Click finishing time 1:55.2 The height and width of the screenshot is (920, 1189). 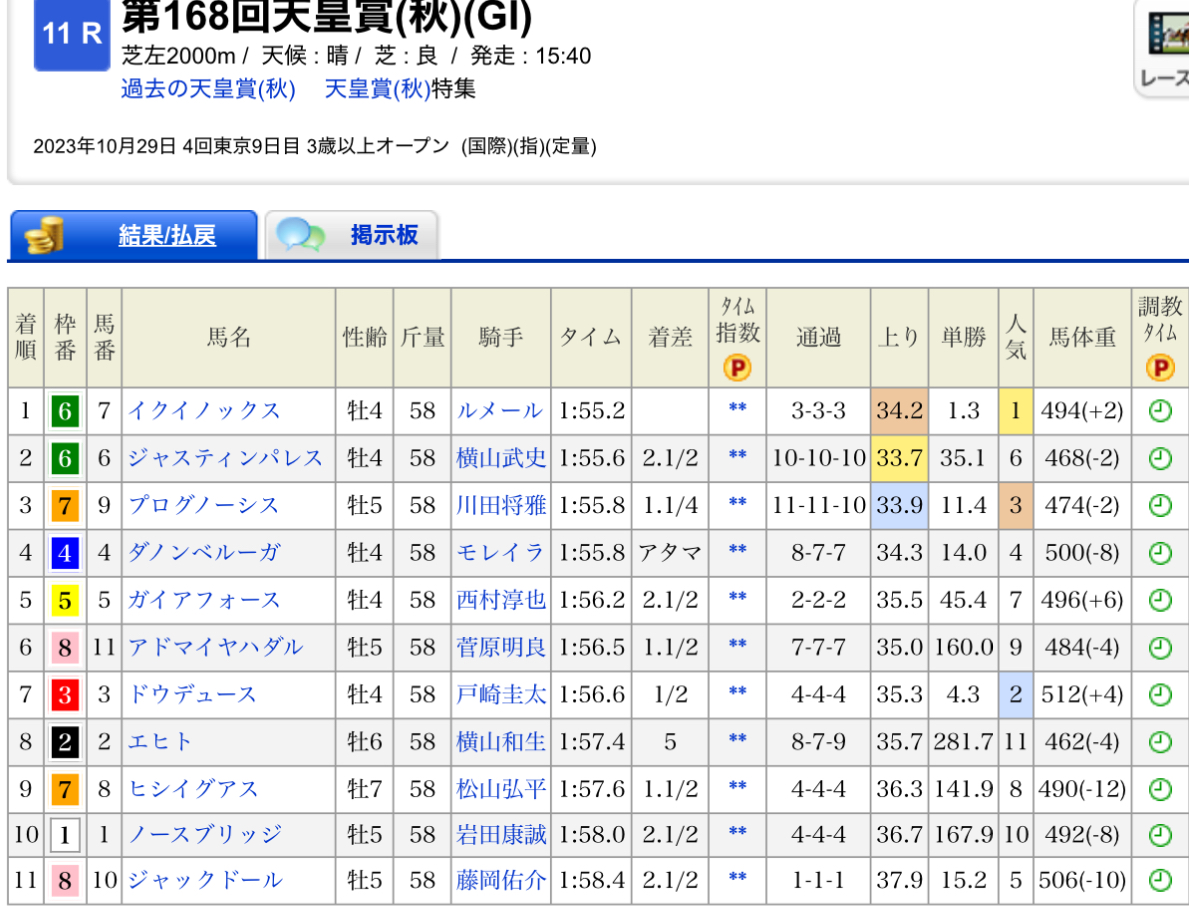point(591,411)
